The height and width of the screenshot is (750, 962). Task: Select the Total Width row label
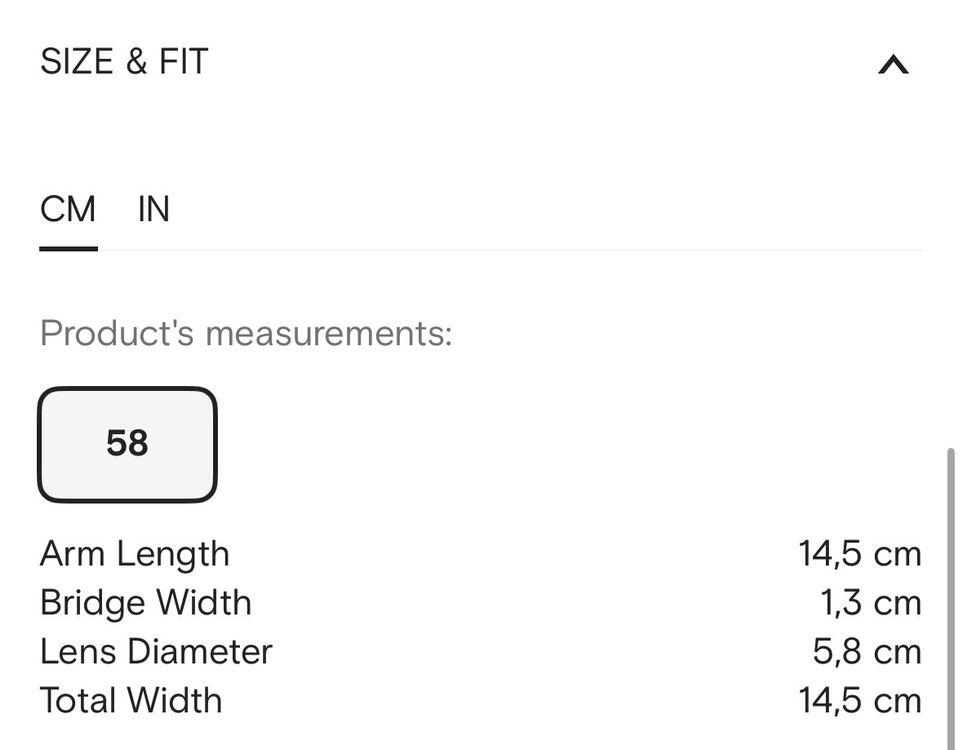[131, 700]
